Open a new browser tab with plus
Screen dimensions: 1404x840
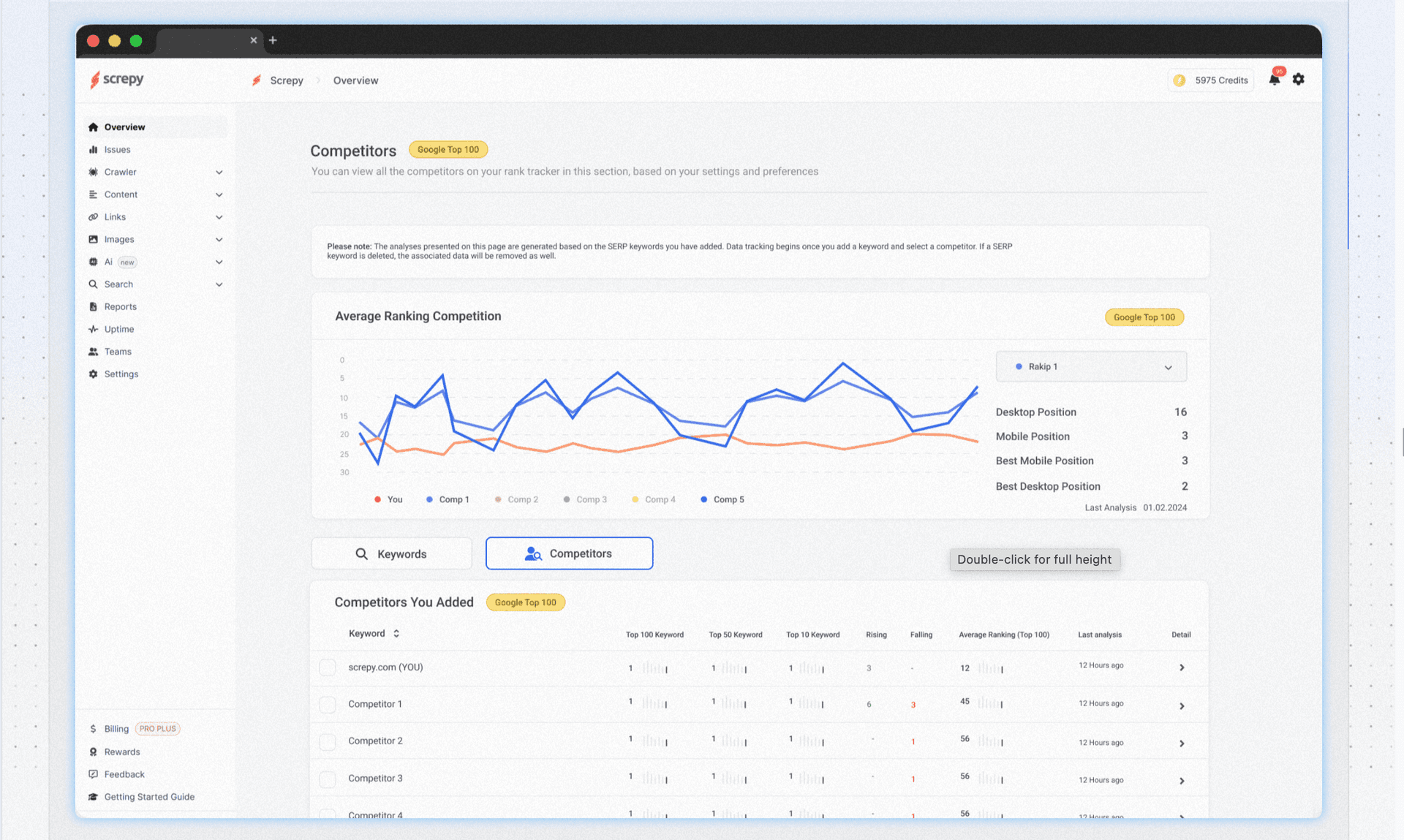273,40
